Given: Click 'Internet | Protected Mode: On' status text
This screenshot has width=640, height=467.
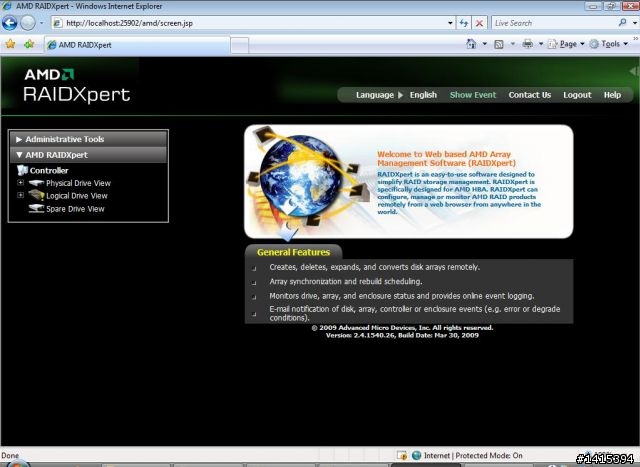Looking at the screenshot, I should pyautogui.click(x=473, y=456).
